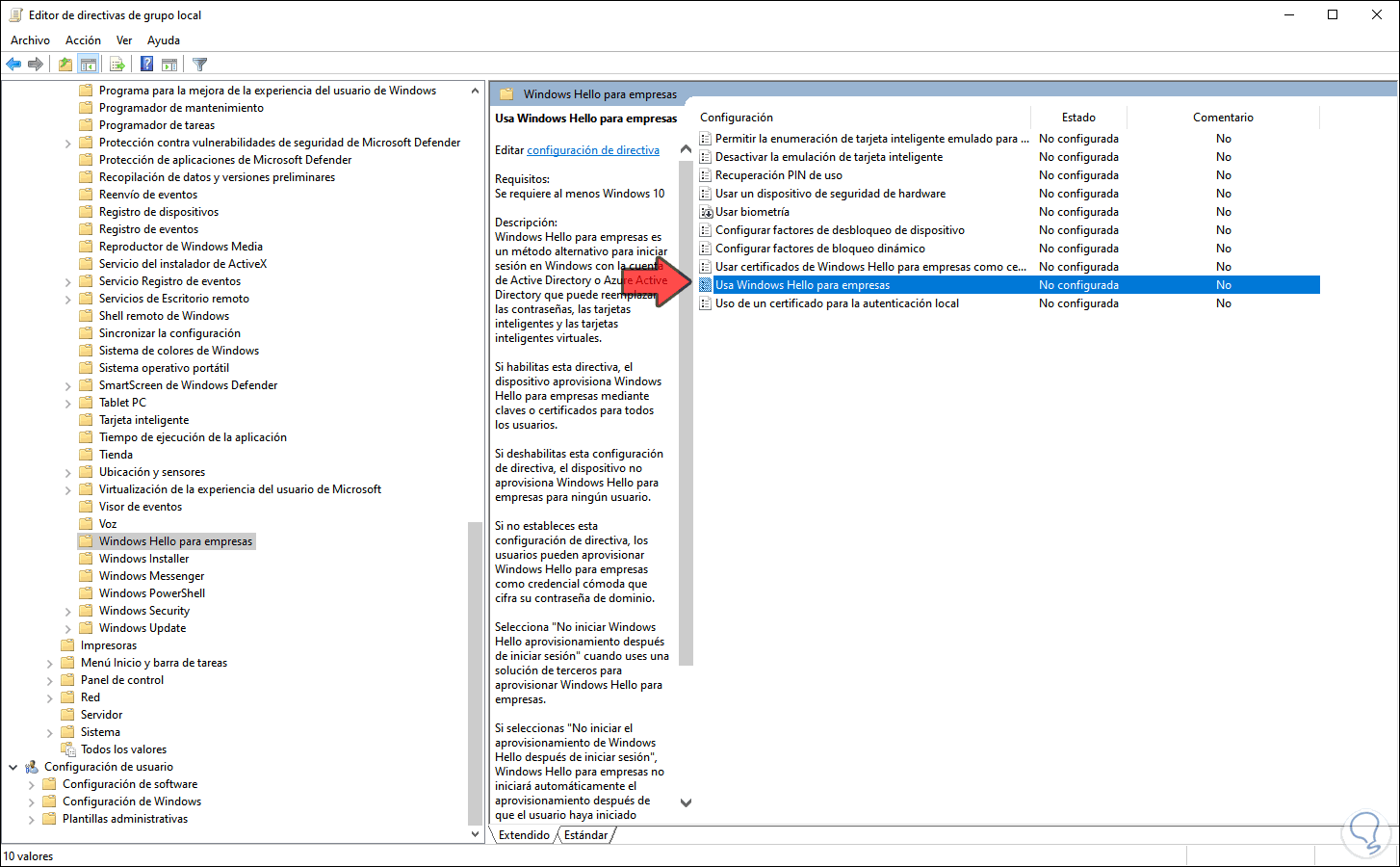
Task: Switch to the Estándar tab
Action: 585,835
